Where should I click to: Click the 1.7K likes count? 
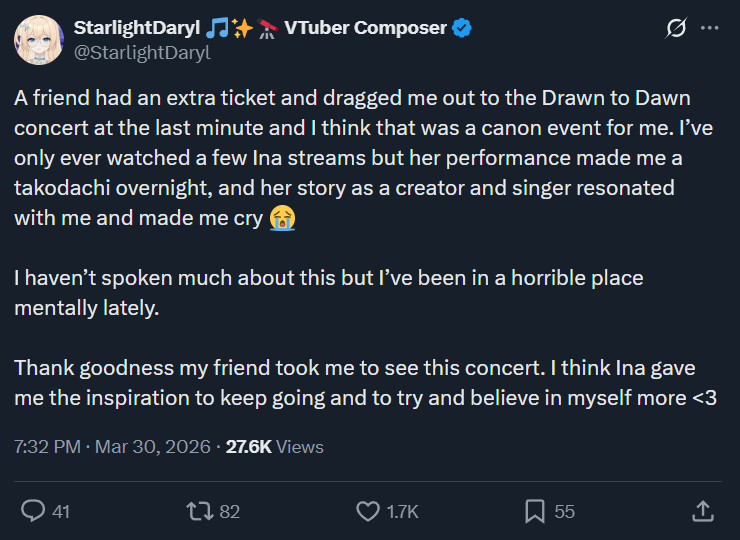pos(401,511)
